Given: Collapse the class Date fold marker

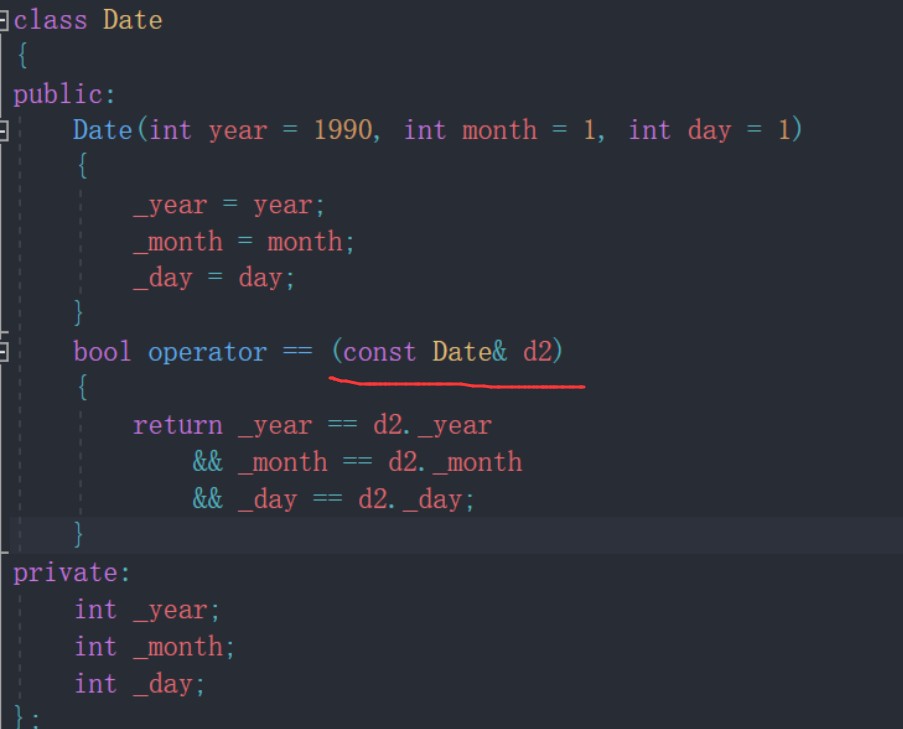Looking at the screenshot, I should pos(3,21).
